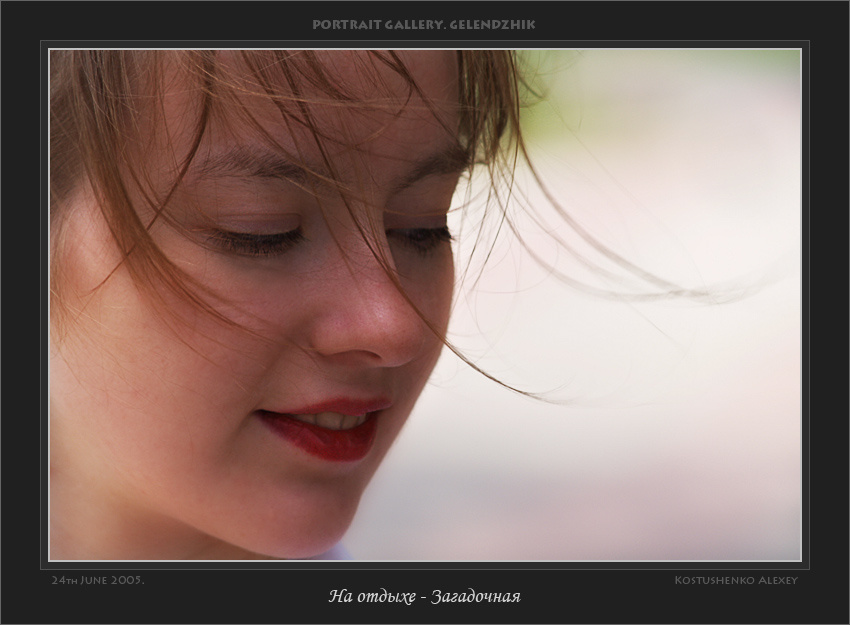The height and width of the screenshot is (625, 850).
Task: Click the word "Загадочная" in the caption
Action: [x=475, y=597]
